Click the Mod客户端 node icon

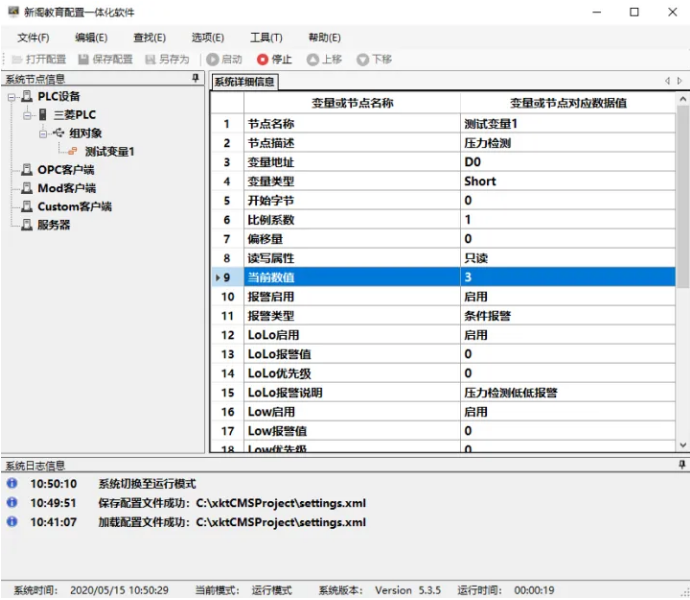[x=27, y=188]
